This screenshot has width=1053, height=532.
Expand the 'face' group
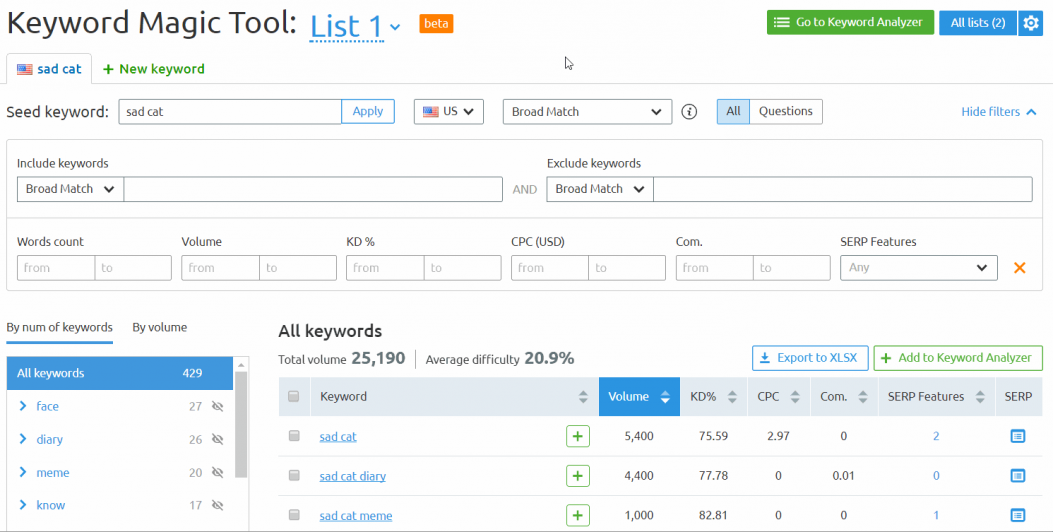coord(23,406)
